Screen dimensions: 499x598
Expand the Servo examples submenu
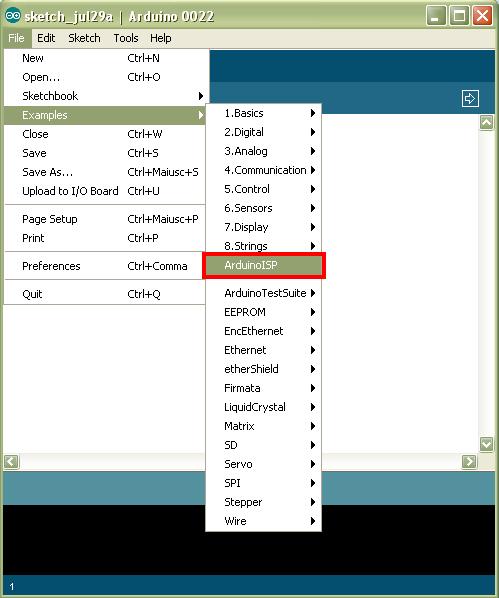pos(264,464)
